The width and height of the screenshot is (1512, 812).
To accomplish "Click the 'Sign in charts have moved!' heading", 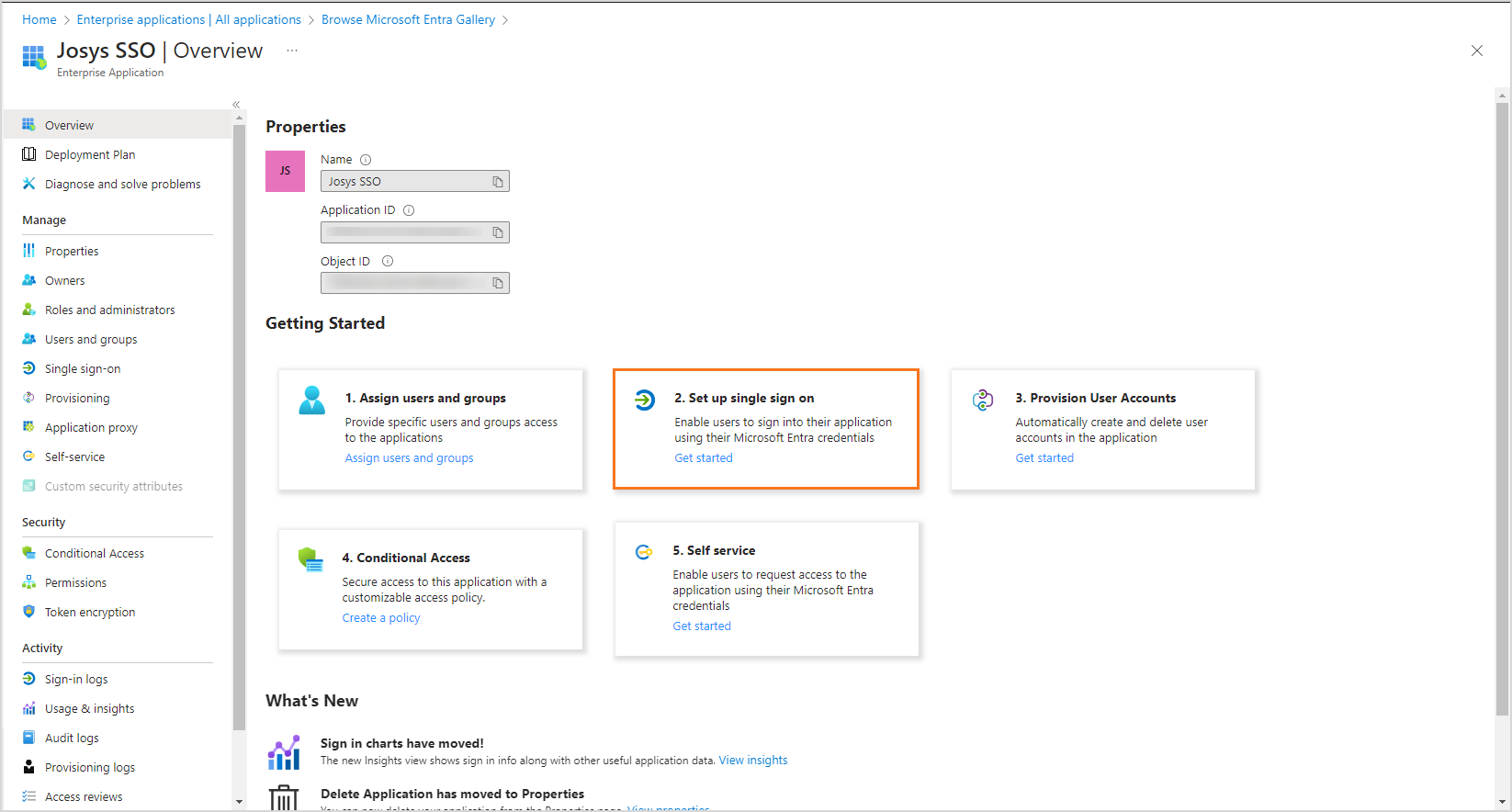I will pos(401,743).
